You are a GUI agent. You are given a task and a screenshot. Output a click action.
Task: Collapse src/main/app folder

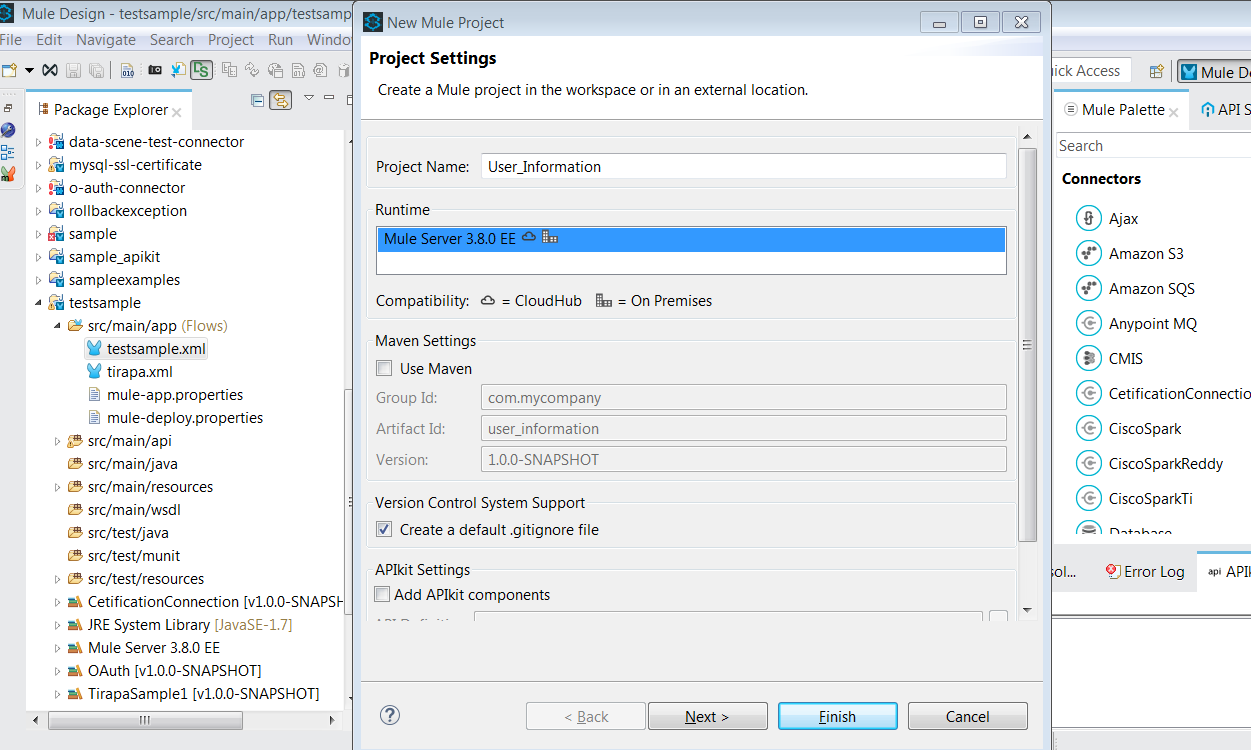point(57,327)
